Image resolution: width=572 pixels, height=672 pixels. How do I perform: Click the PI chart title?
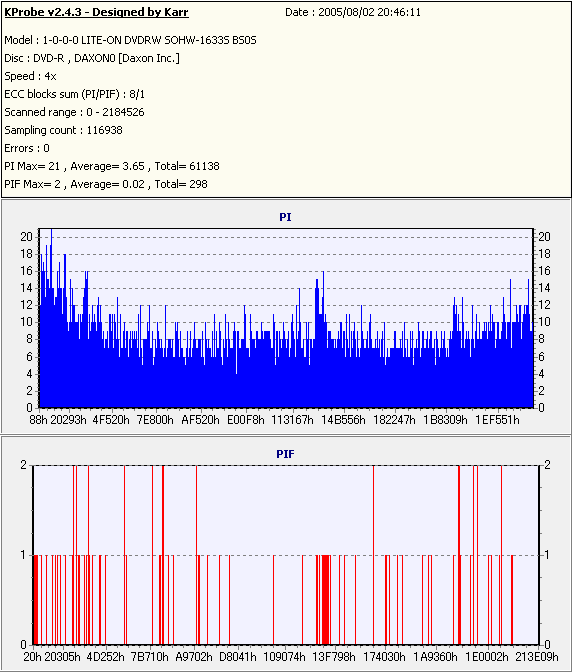tap(285, 217)
